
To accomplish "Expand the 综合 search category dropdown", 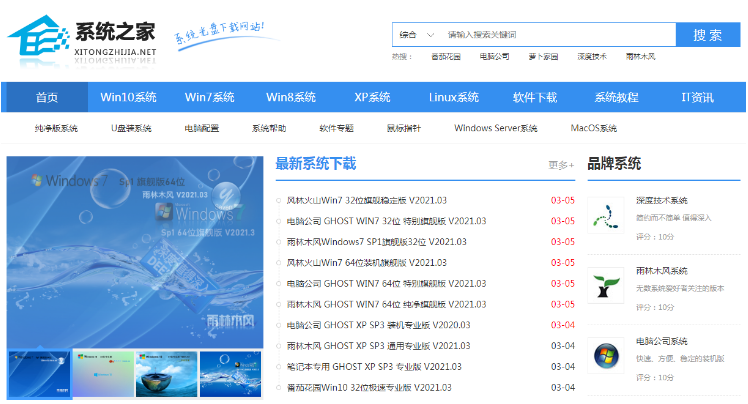I will 416,34.
